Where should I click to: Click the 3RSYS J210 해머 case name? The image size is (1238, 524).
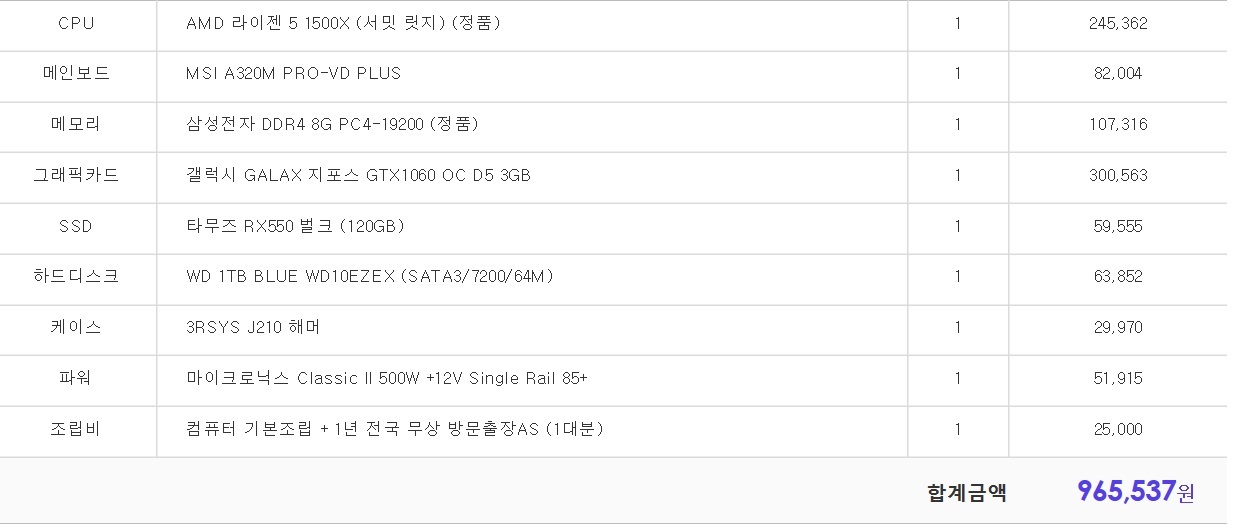click(x=253, y=327)
